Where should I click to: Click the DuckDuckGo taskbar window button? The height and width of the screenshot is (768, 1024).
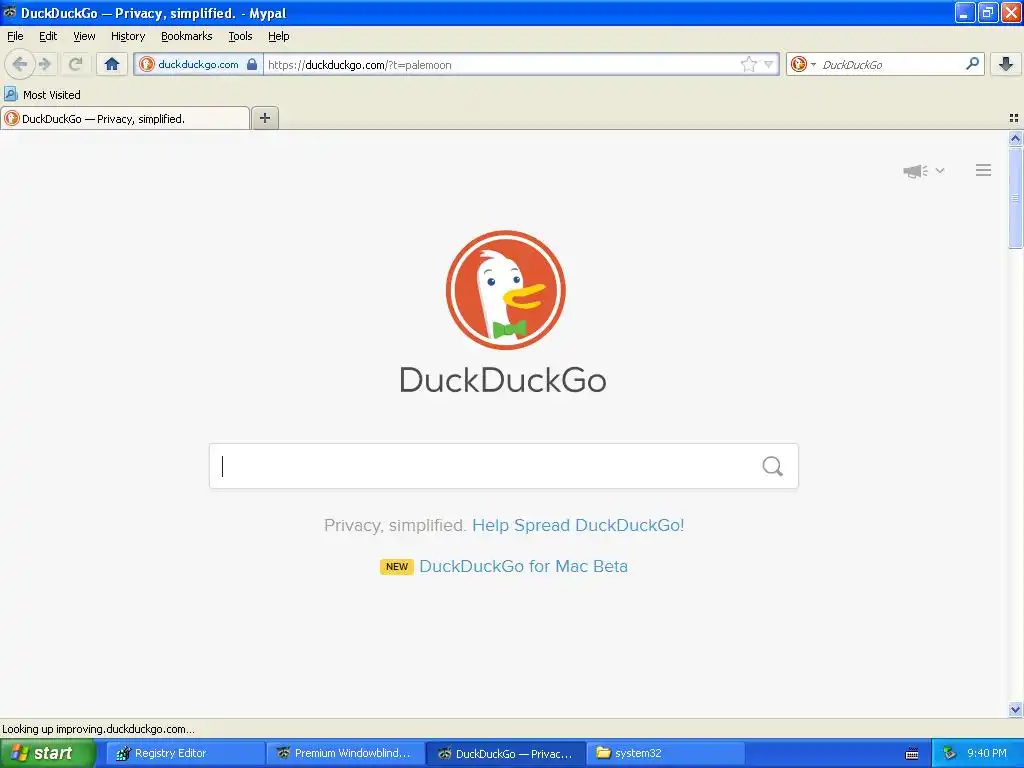coord(505,753)
